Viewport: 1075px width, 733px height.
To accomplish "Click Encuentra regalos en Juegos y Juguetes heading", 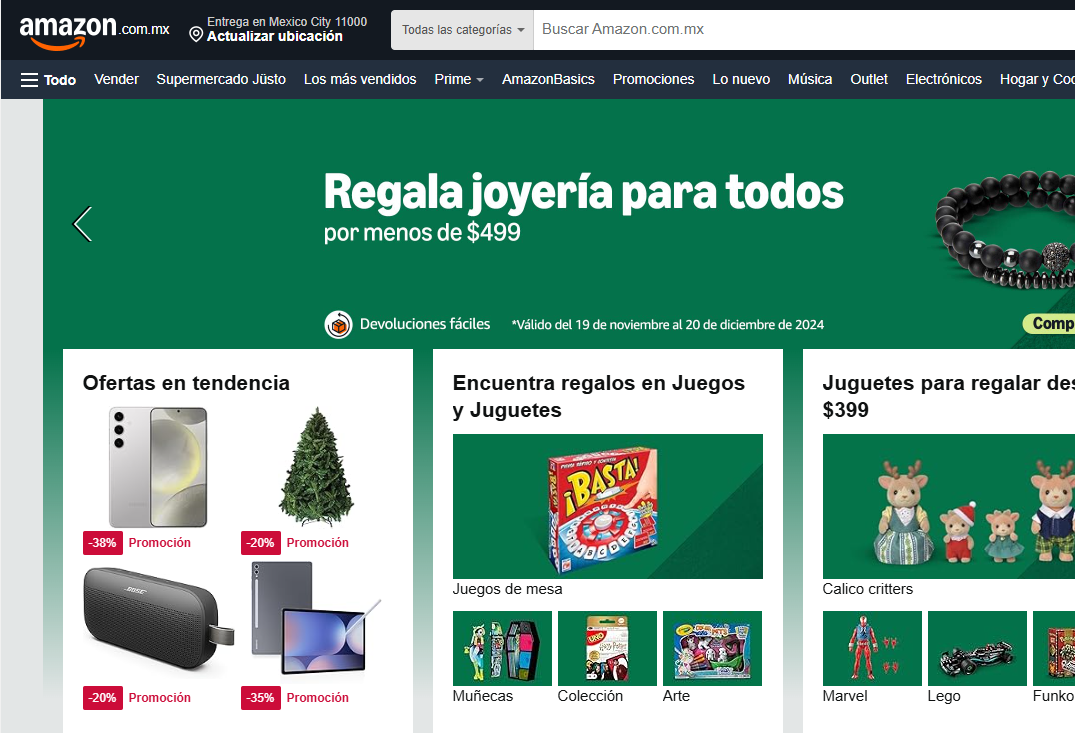I will (599, 396).
